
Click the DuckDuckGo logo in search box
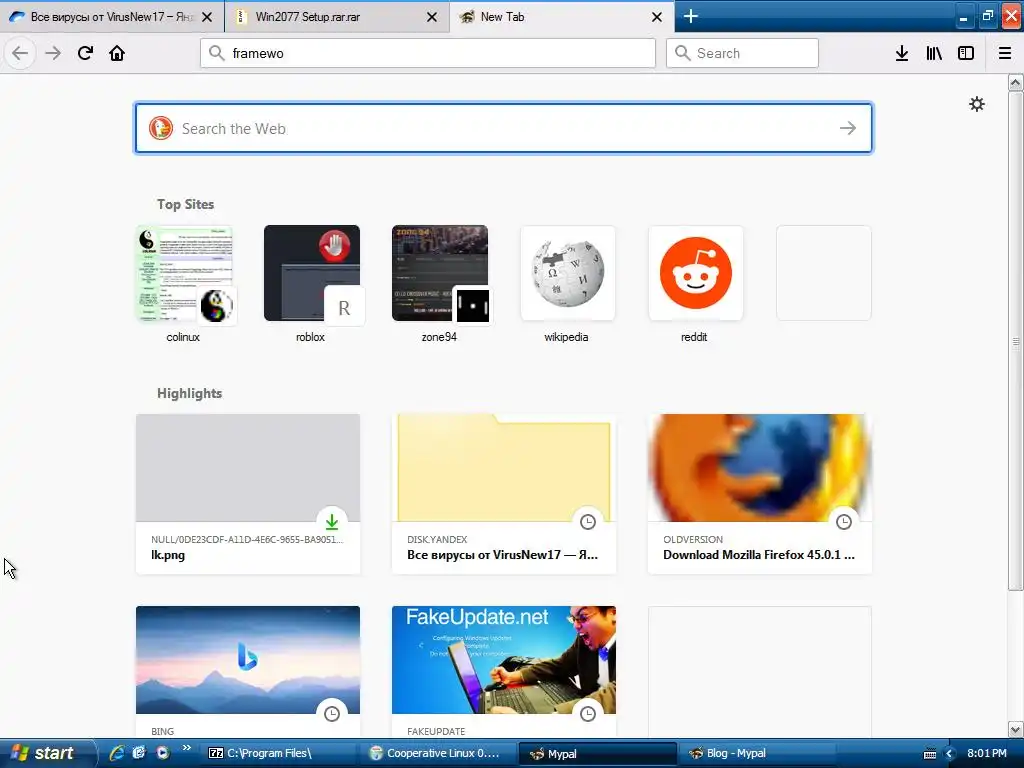[x=161, y=128]
